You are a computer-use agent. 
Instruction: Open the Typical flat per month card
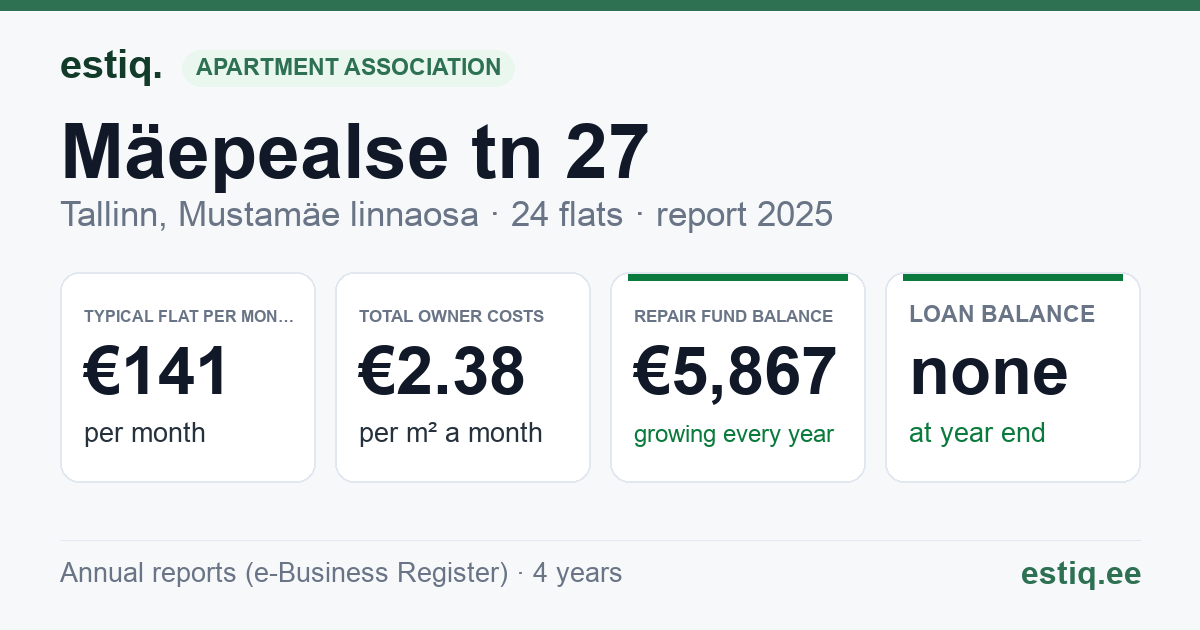[x=188, y=377]
